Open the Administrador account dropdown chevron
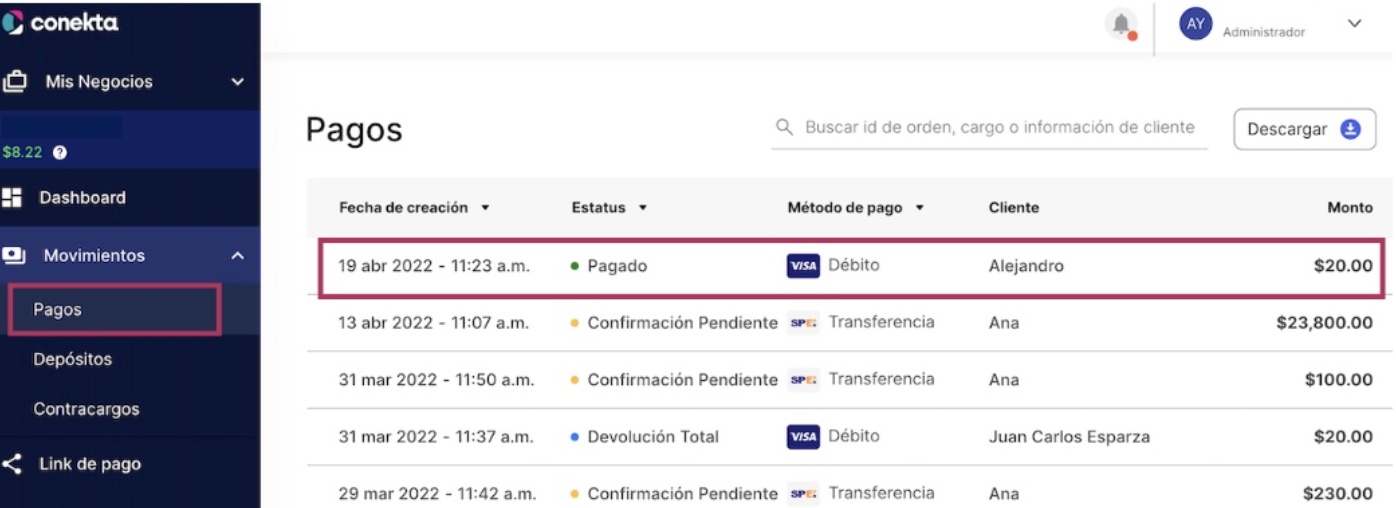The image size is (1396, 508). (x=1354, y=23)
